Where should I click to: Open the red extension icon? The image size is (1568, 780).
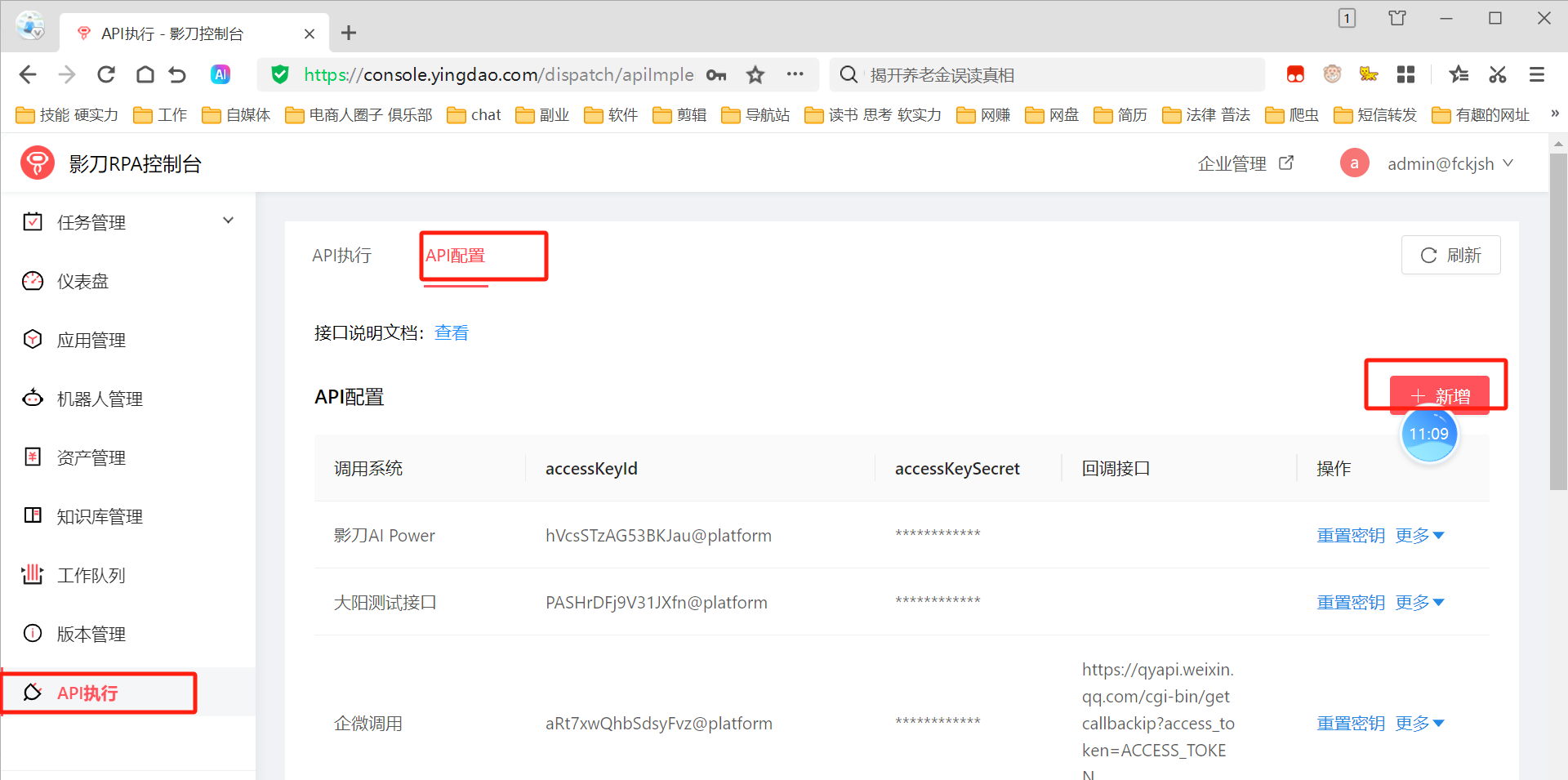(x=1295, y=75)
